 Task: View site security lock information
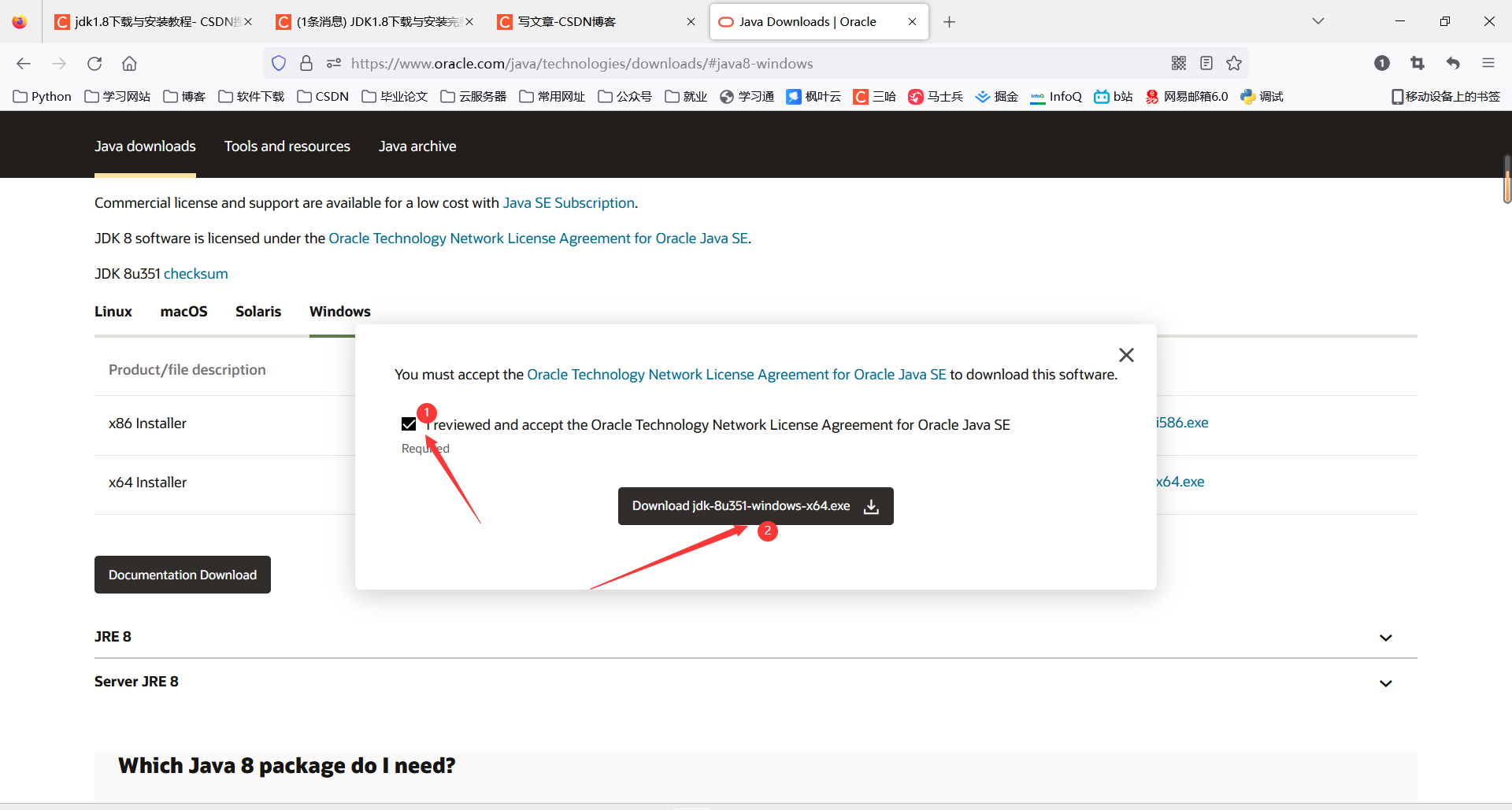[x=306, y=64]
